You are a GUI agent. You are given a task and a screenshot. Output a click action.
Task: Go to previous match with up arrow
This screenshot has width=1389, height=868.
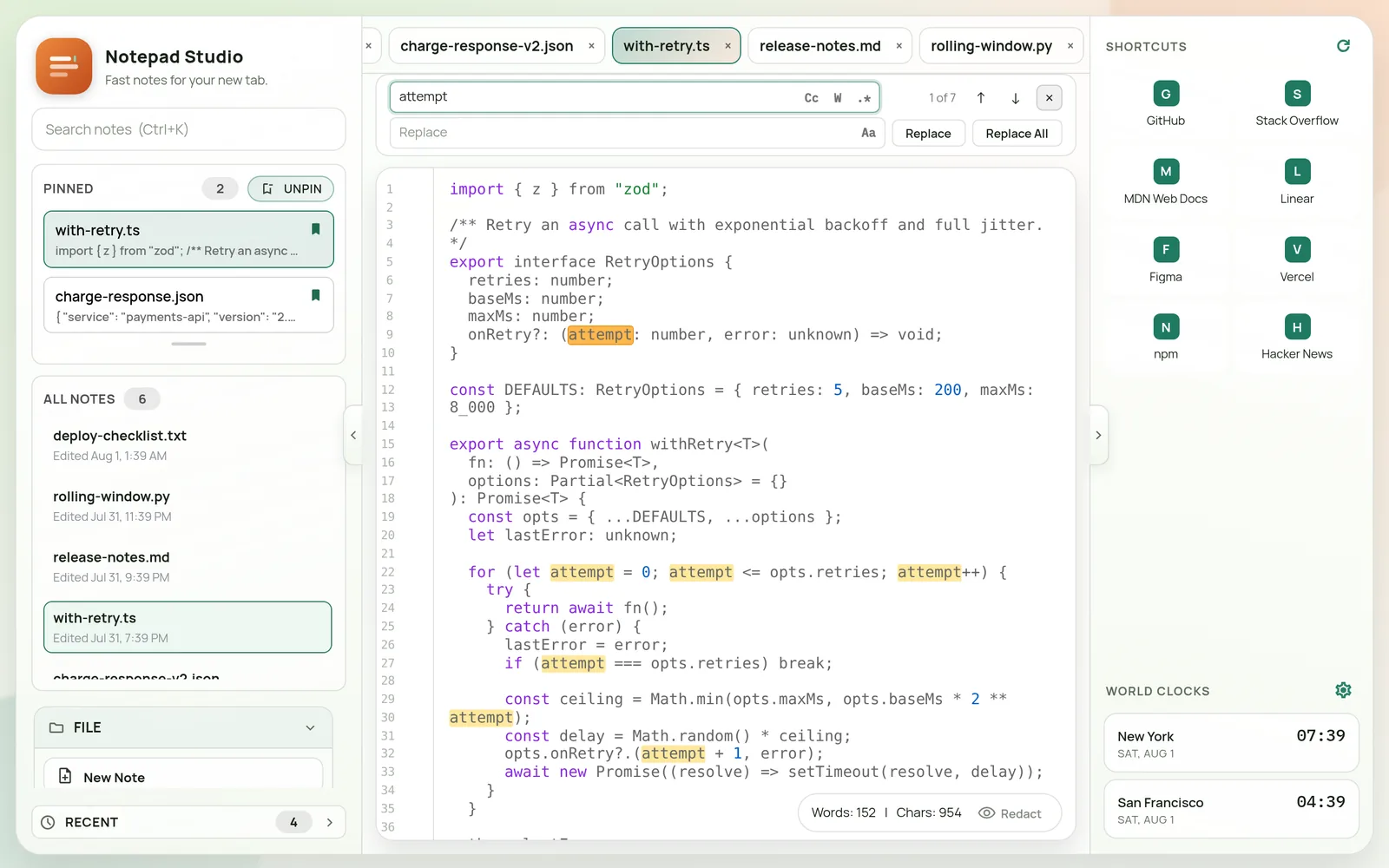tap(981, 98)
